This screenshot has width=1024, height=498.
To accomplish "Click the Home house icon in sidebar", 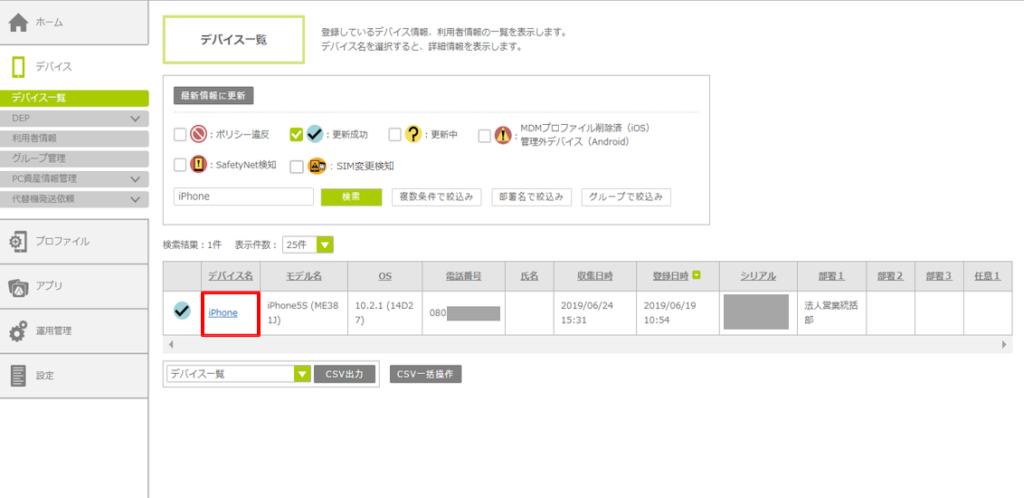I will coord(18,22).
